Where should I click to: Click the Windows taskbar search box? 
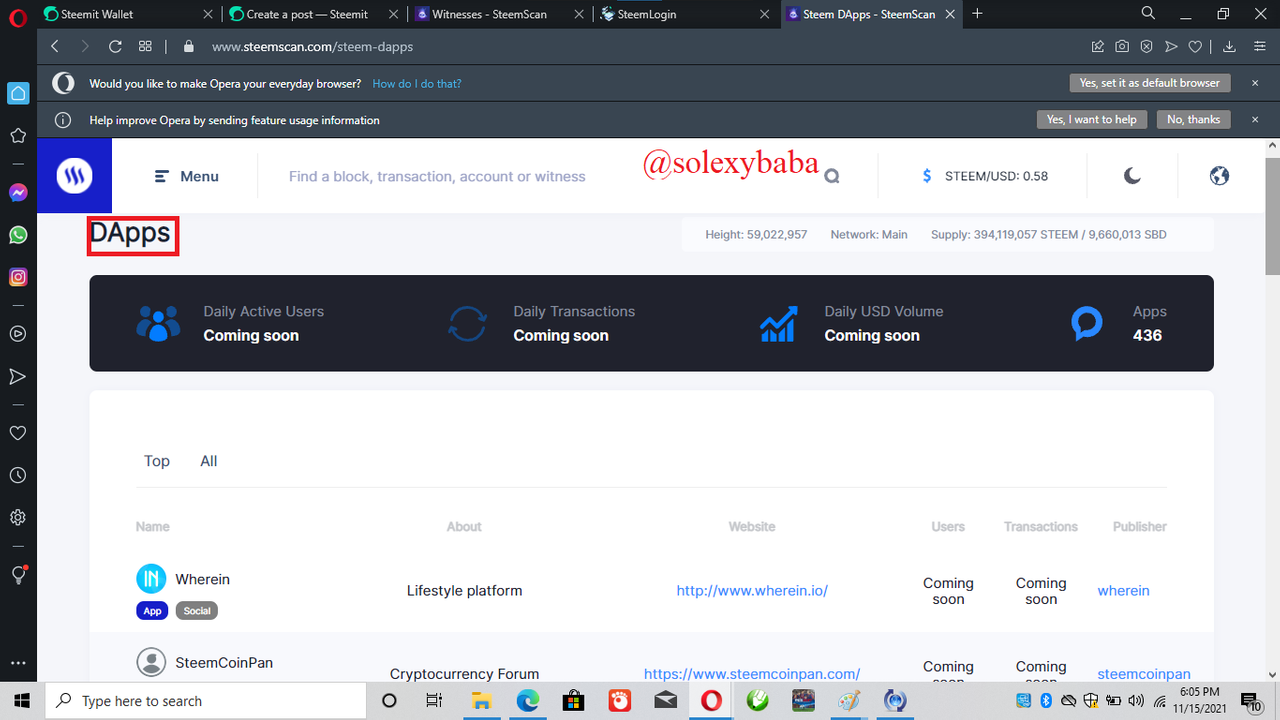pos(206,700)
